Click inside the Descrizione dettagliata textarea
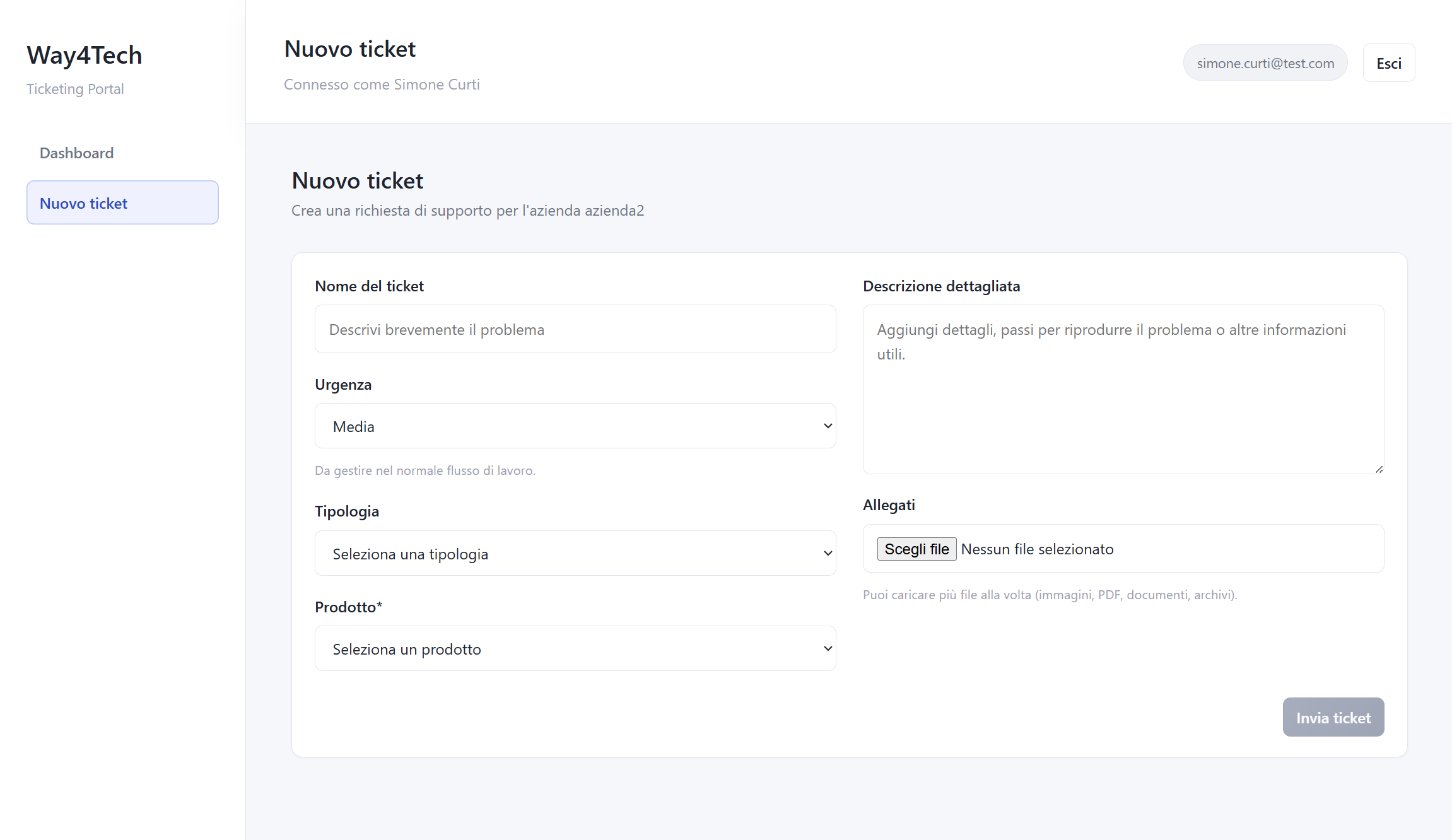 (1123, 391)
